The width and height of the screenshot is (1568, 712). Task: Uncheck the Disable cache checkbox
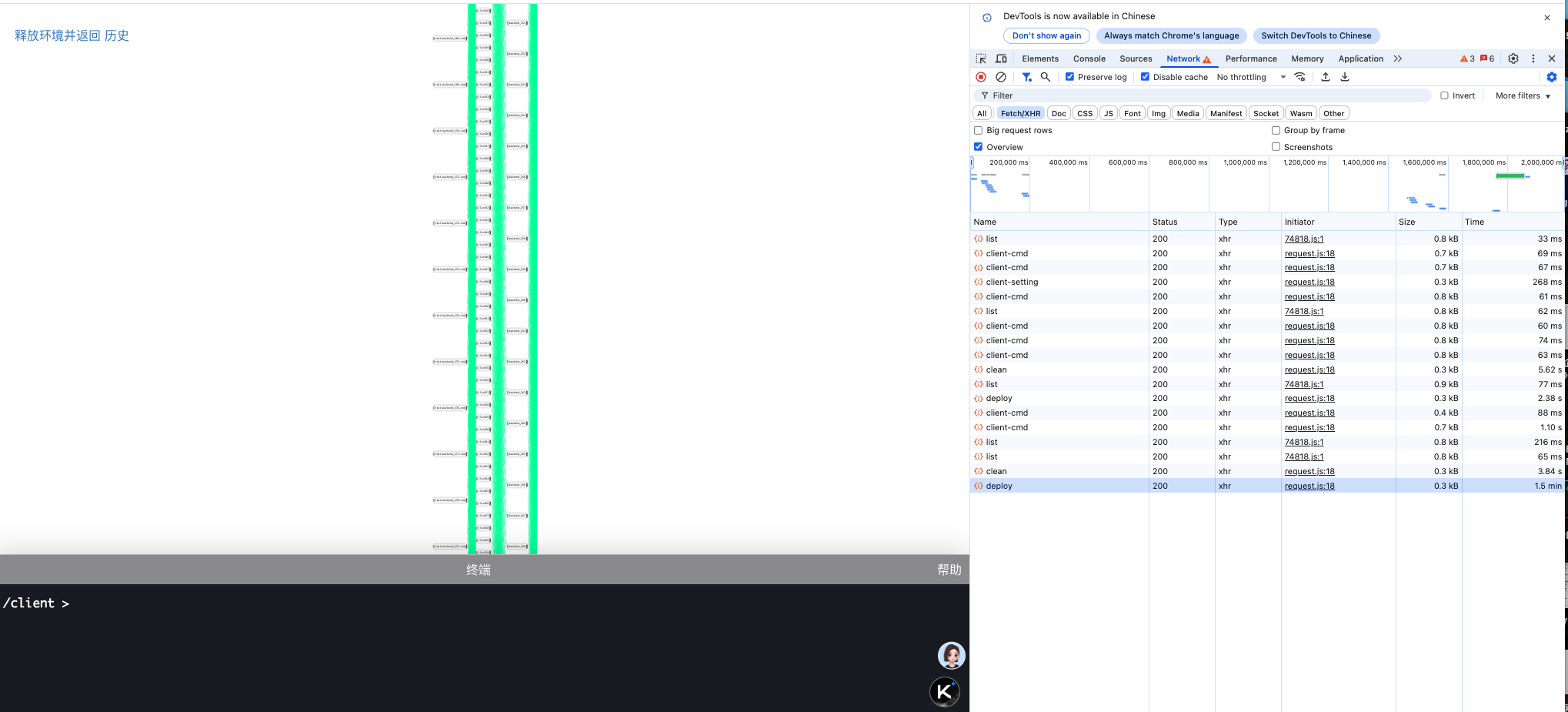1145,77
